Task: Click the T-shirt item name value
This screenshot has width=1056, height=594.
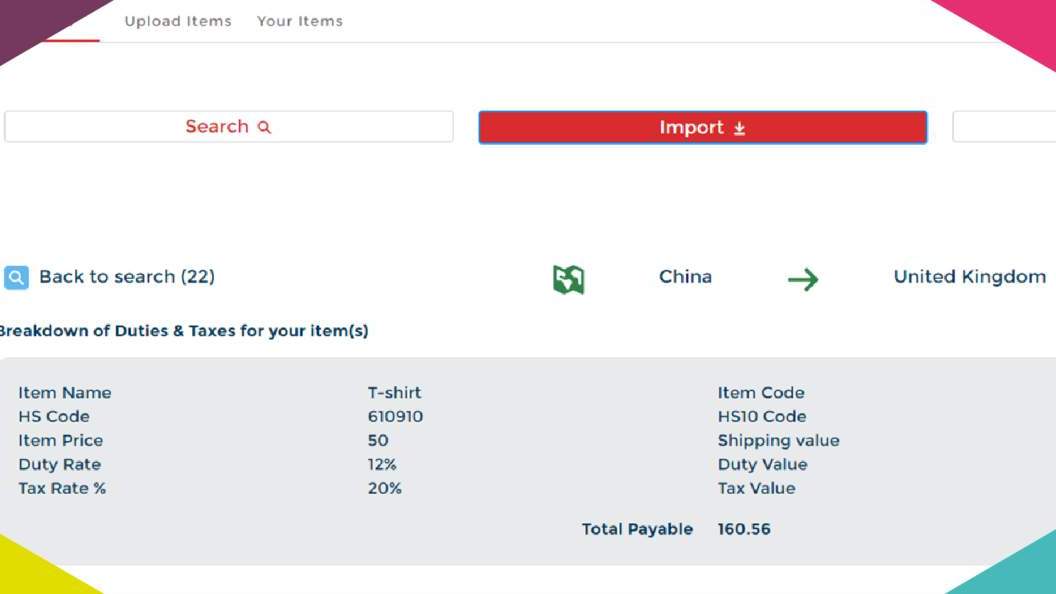Action: coord(394,393)
